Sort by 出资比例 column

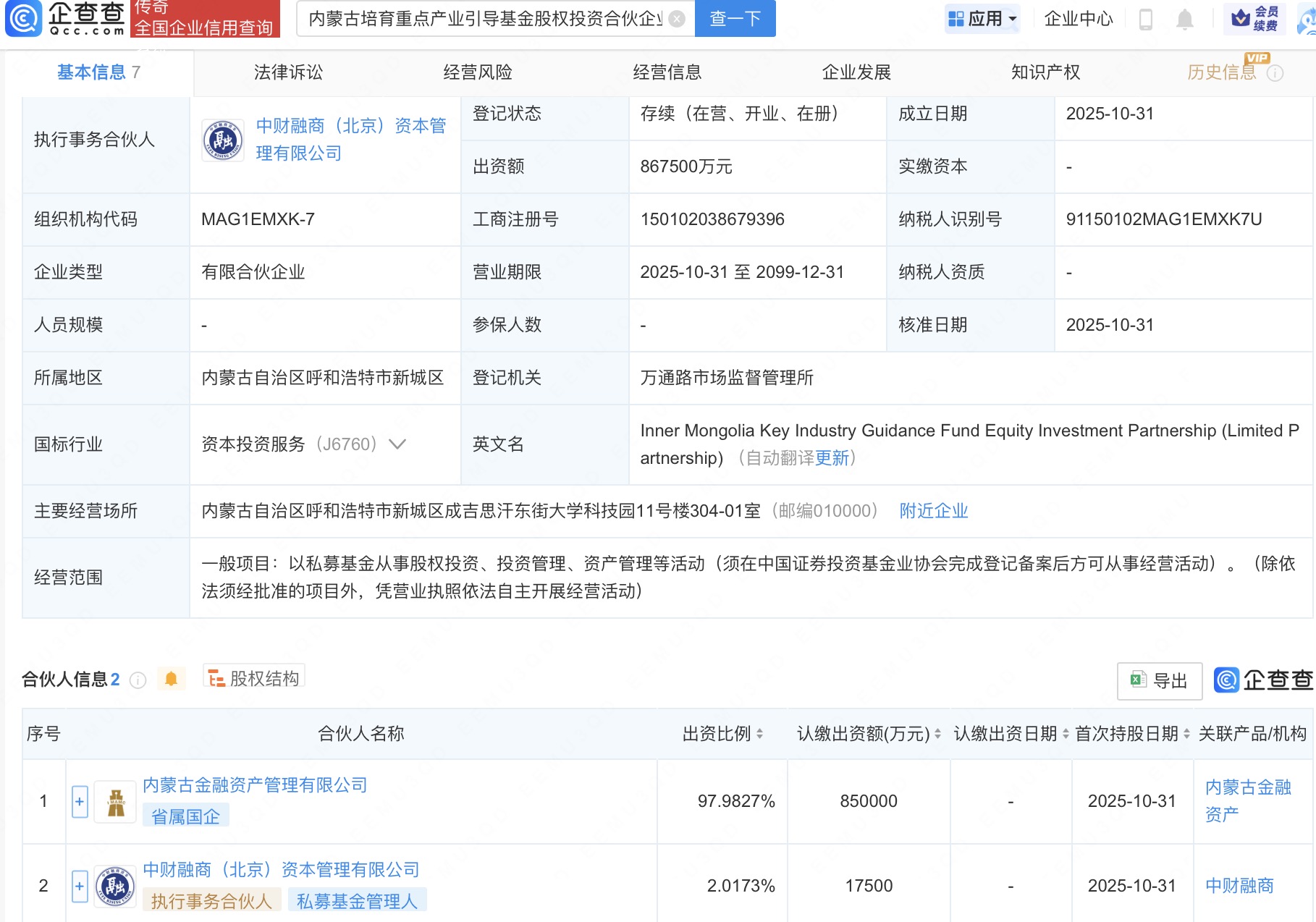[759, 734]
